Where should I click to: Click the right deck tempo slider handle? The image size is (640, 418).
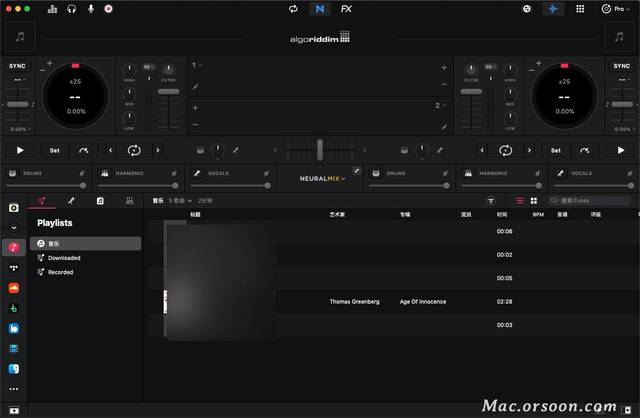[622, 104]
